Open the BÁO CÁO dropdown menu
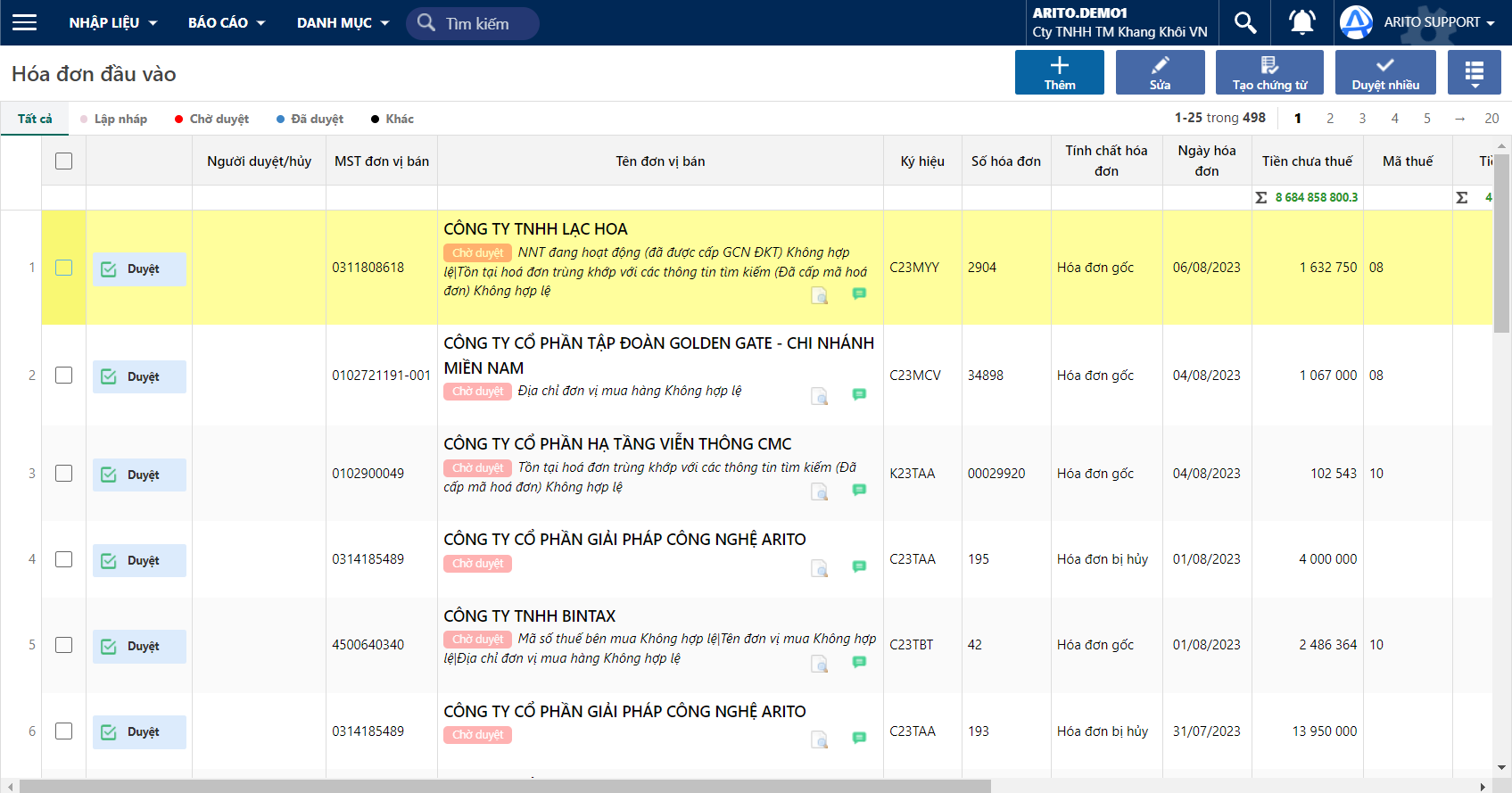Image resolution: width=1512 pixels, height=793 pixels. click(x=227, y=22)
